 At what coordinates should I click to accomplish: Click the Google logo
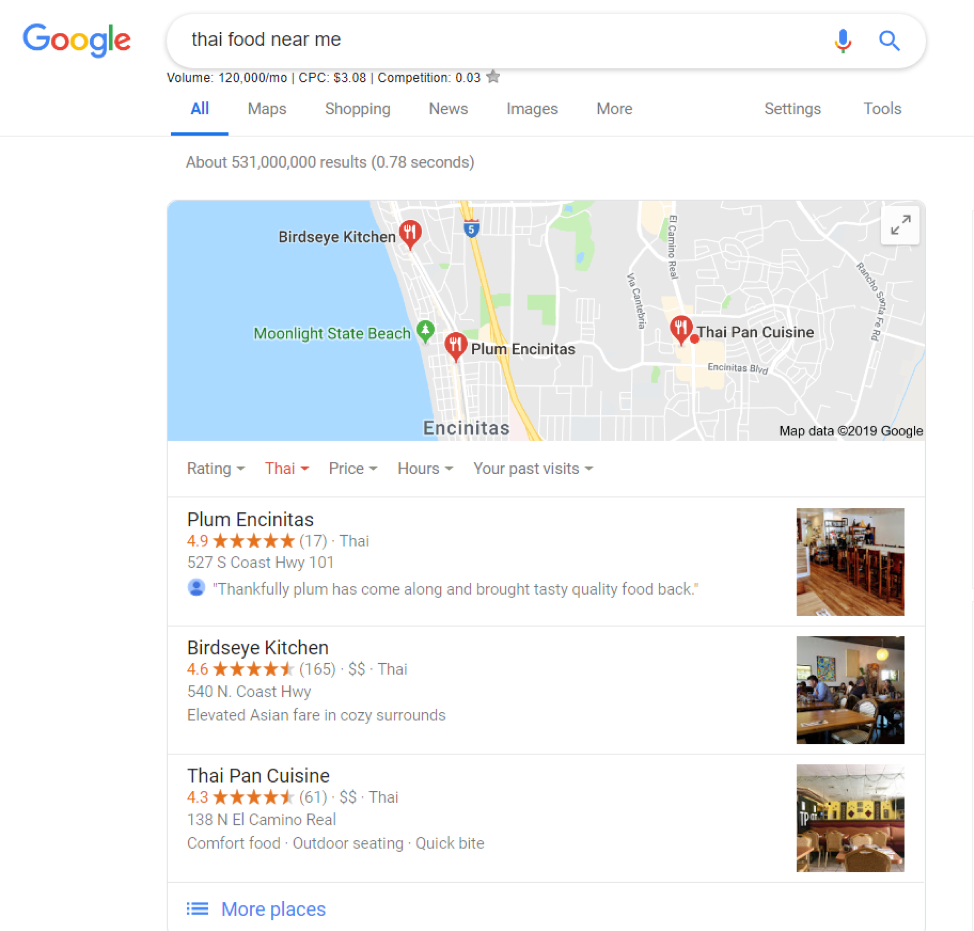(76, 40)
